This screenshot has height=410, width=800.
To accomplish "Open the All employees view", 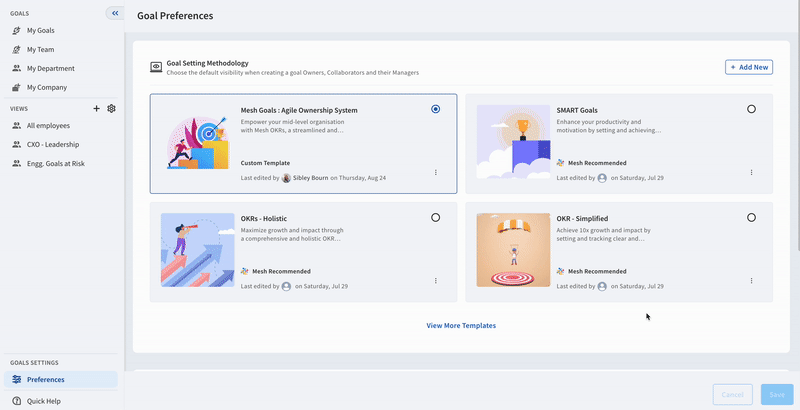I will [50, 126].
